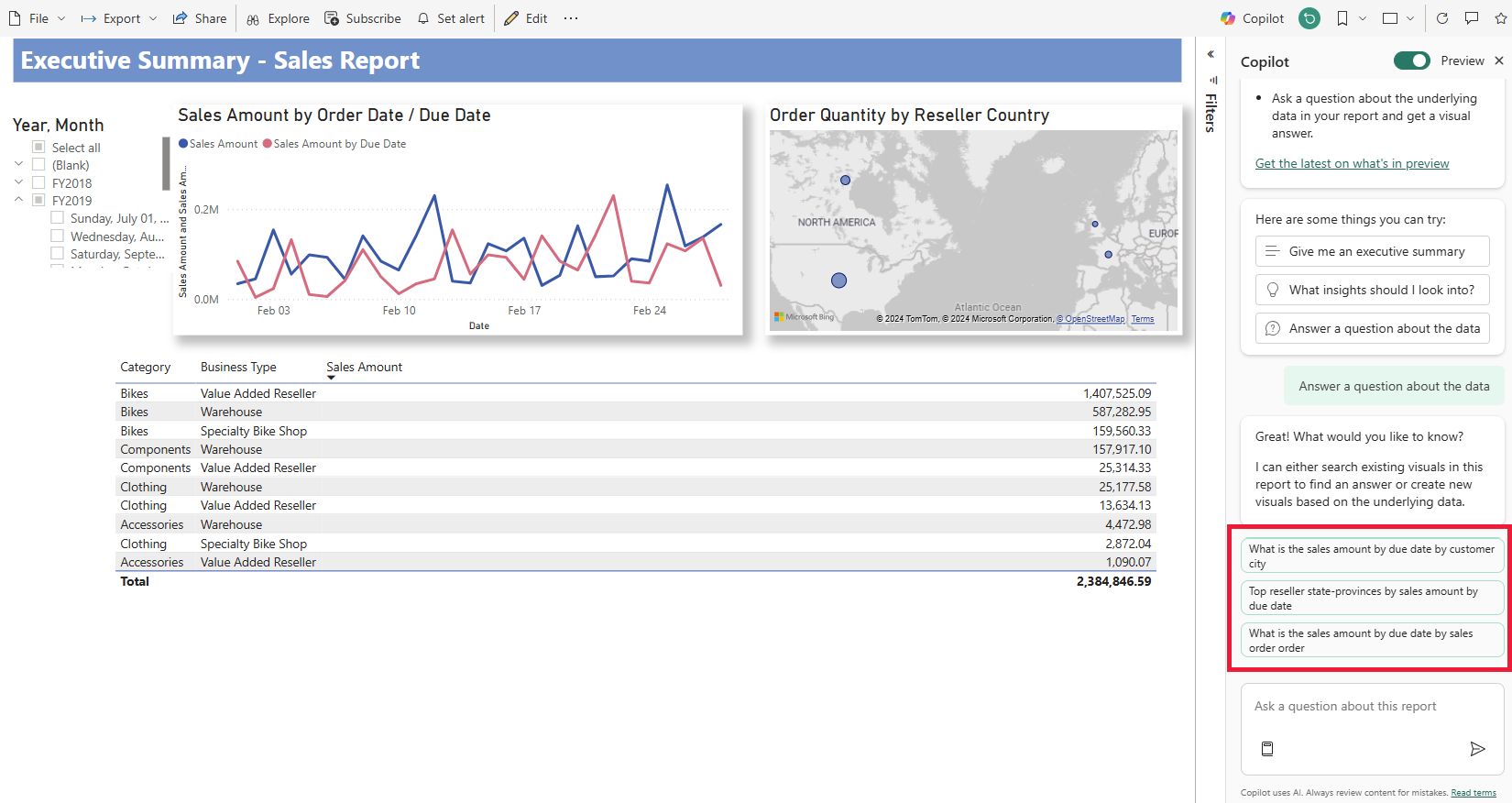
Task: Open the Read terms link
Action: point(1474,793)
